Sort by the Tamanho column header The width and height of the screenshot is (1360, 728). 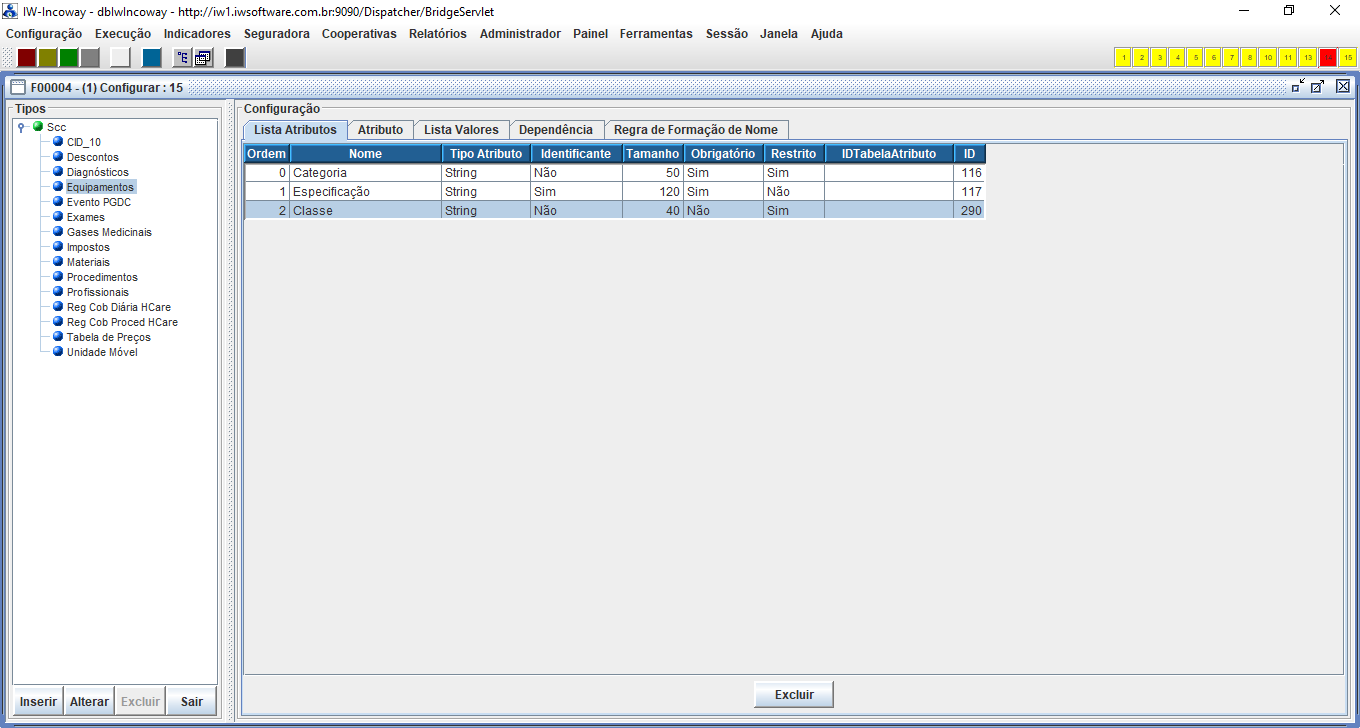(652, 154)
